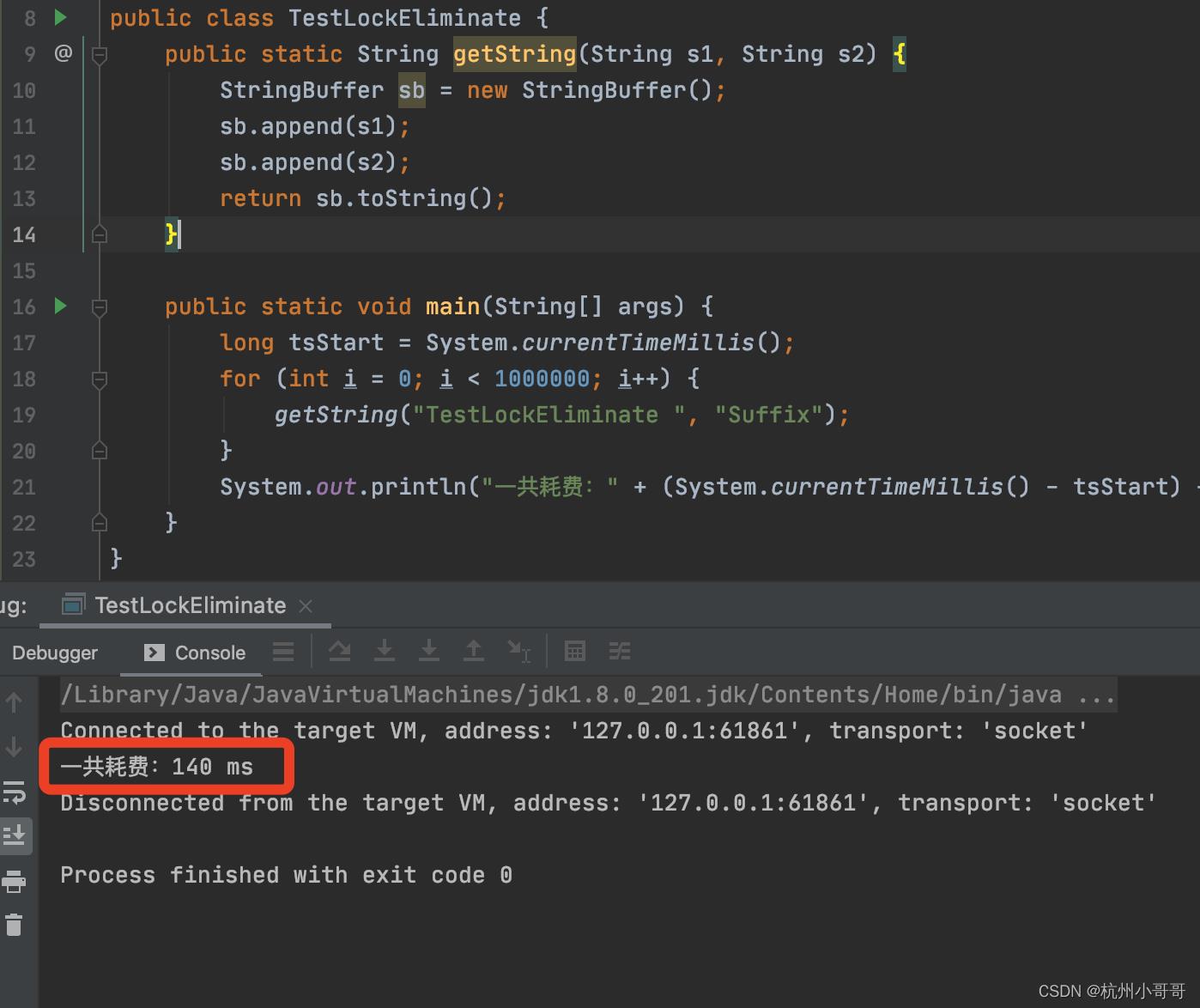Click the fold end marker on line 20
The height and width of the screenshot is (1008, 1200).
pyautogui.click(x=100, y=450)
